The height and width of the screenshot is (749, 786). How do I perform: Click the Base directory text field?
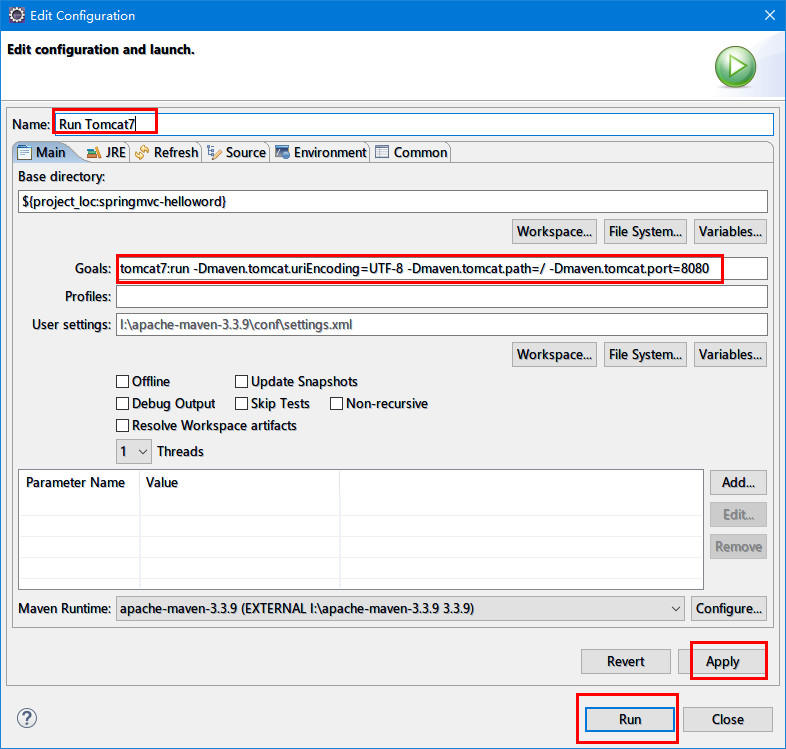pyautogui.click(x=392, y=202)
